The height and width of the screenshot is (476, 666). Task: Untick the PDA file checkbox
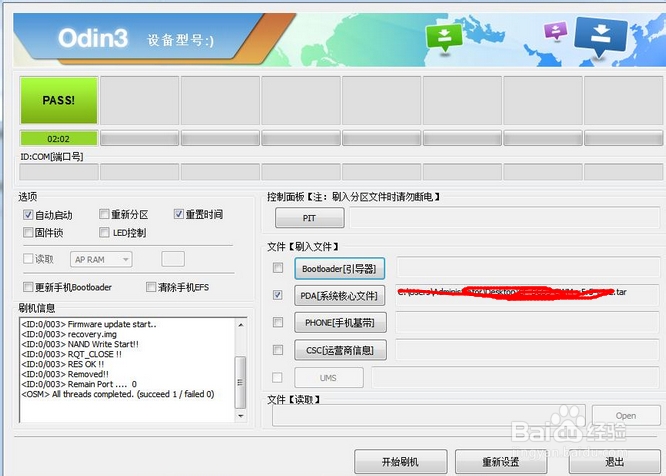click(x=278, y=295)
